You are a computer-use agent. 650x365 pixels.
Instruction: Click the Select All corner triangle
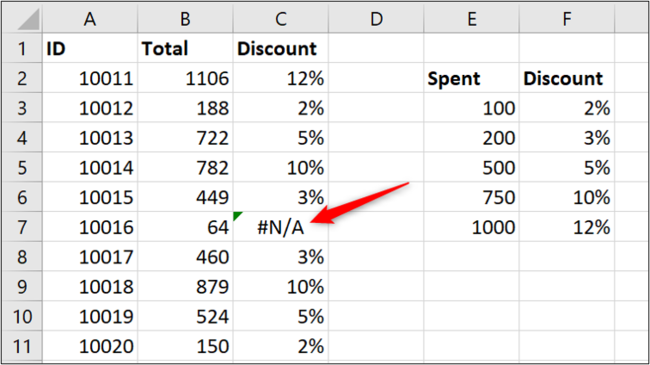[x=28, y=20]
